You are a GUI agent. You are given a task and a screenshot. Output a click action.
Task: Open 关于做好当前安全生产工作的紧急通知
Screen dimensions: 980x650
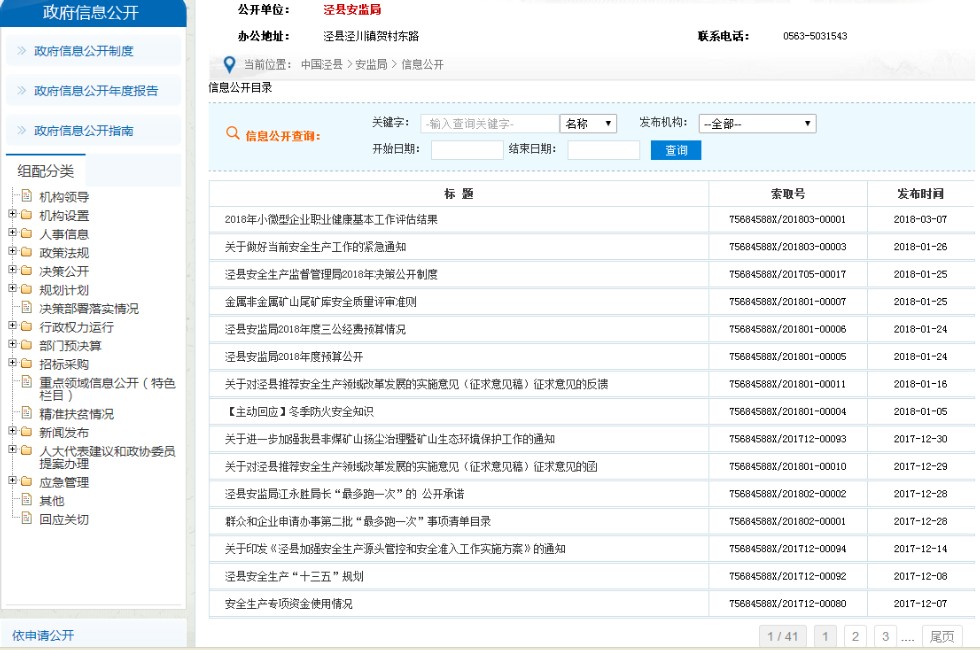click(x=316, y=247)
